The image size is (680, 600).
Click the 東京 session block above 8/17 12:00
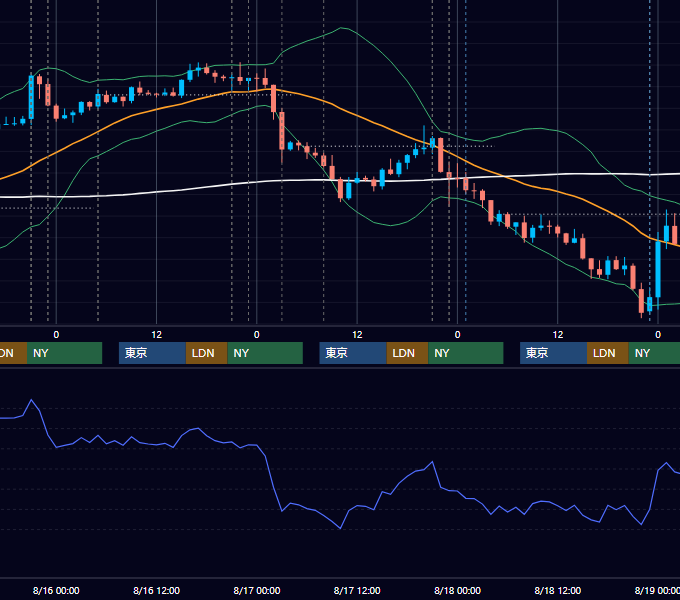click(353, 353)
